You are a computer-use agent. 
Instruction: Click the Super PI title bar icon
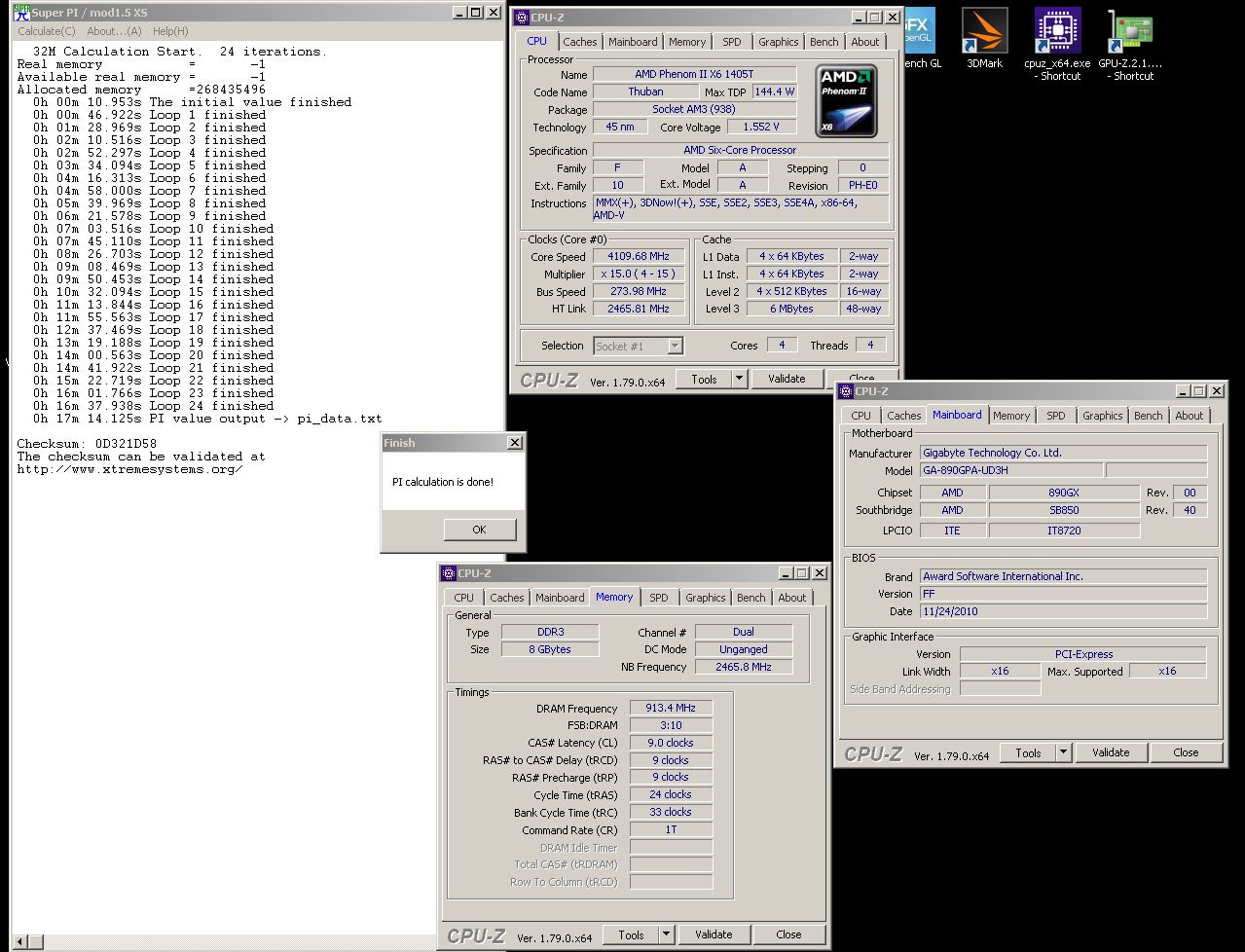click(20, 12)
